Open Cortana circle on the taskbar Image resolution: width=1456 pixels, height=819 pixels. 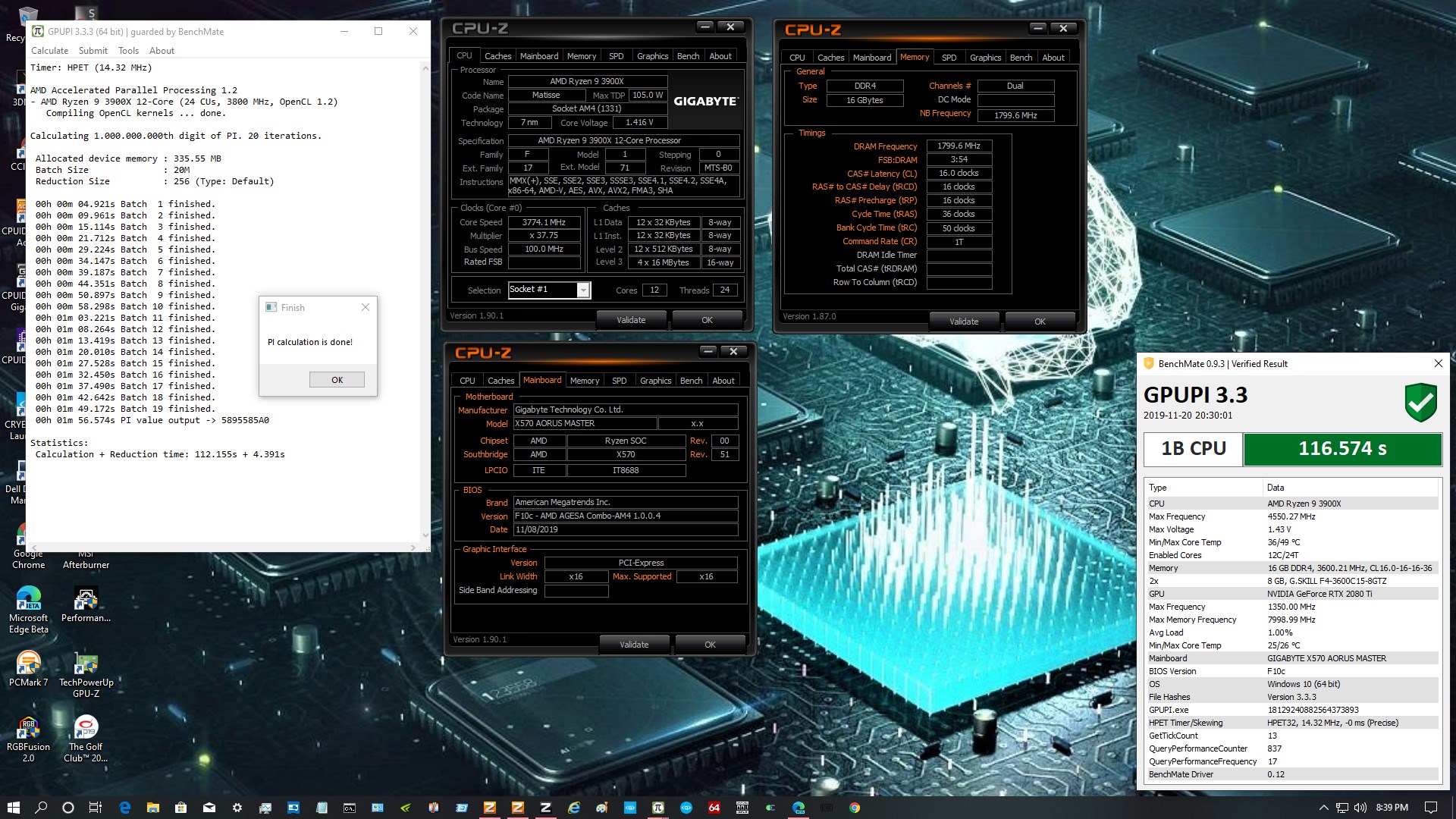[68, 808]
